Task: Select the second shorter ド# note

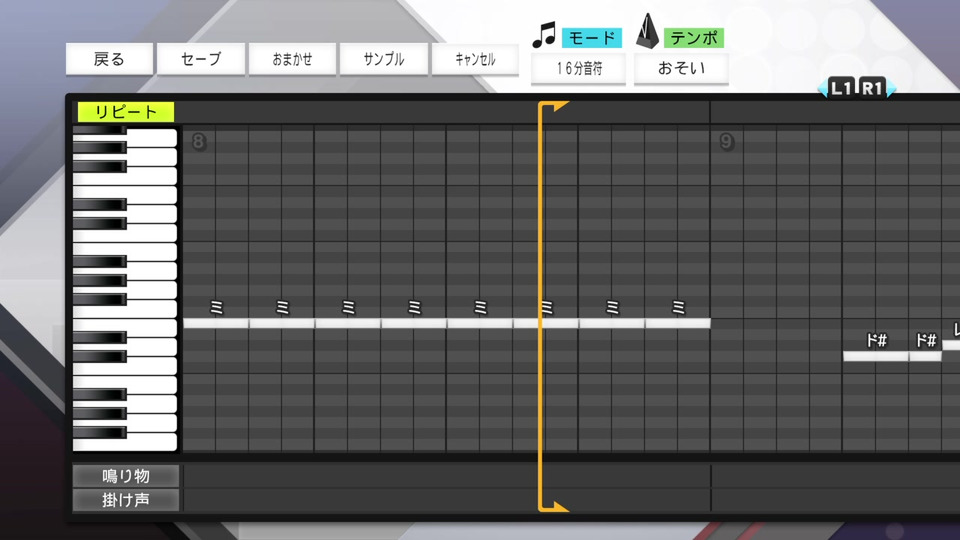Action: (925, 356)
